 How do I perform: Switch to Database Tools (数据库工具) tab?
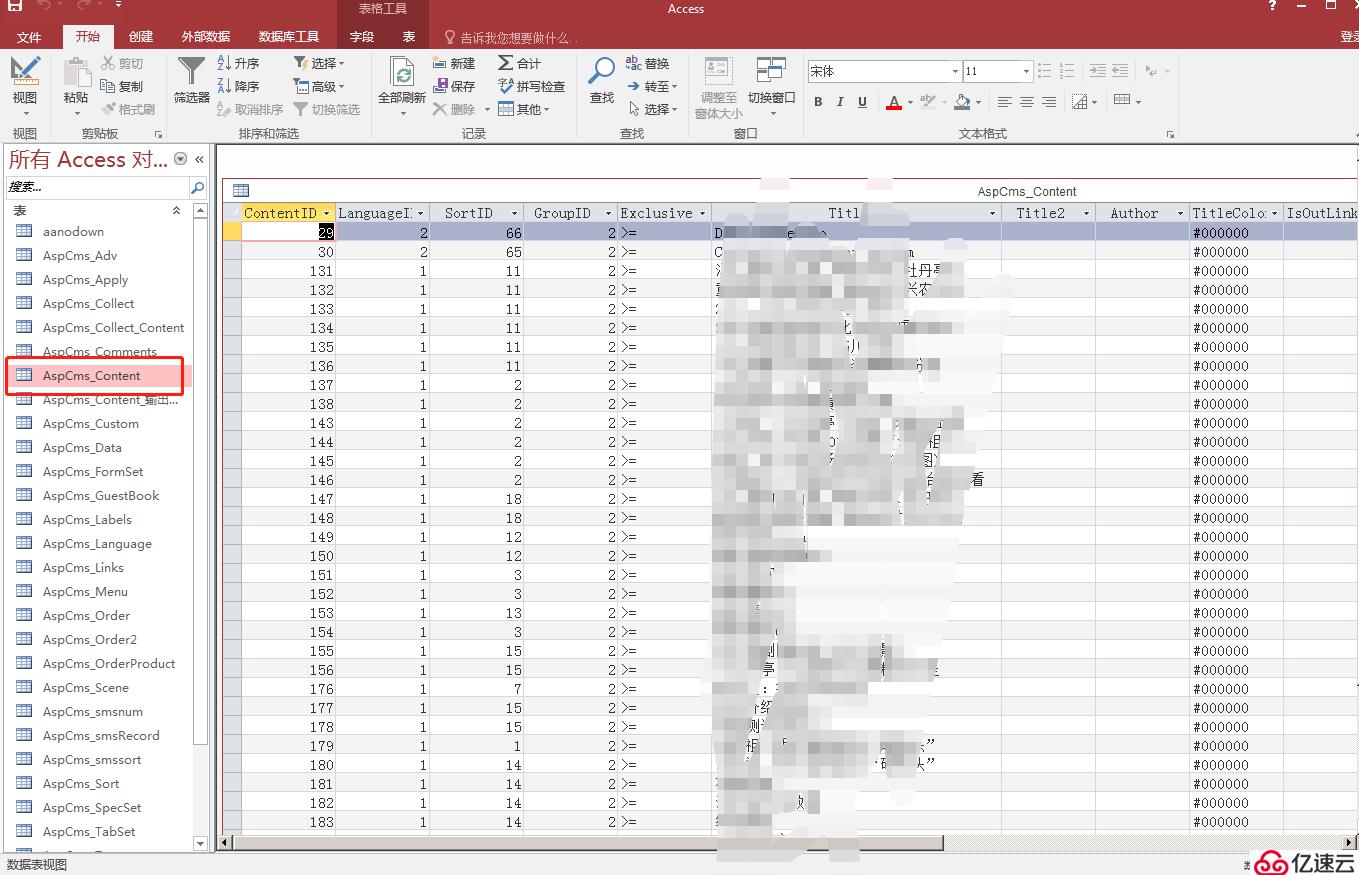(x=289, y=37)
